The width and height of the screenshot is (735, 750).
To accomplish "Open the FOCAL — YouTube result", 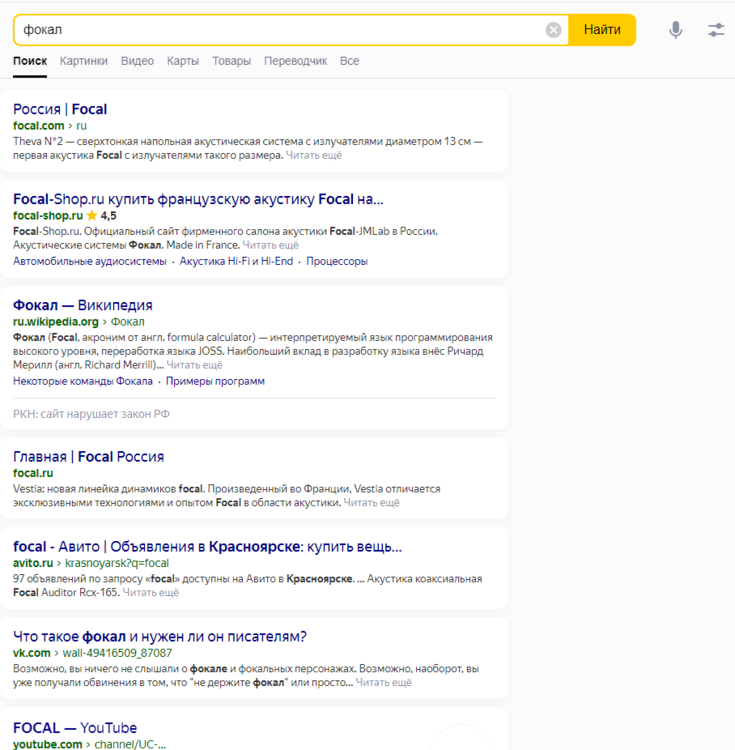I will 75,728.
